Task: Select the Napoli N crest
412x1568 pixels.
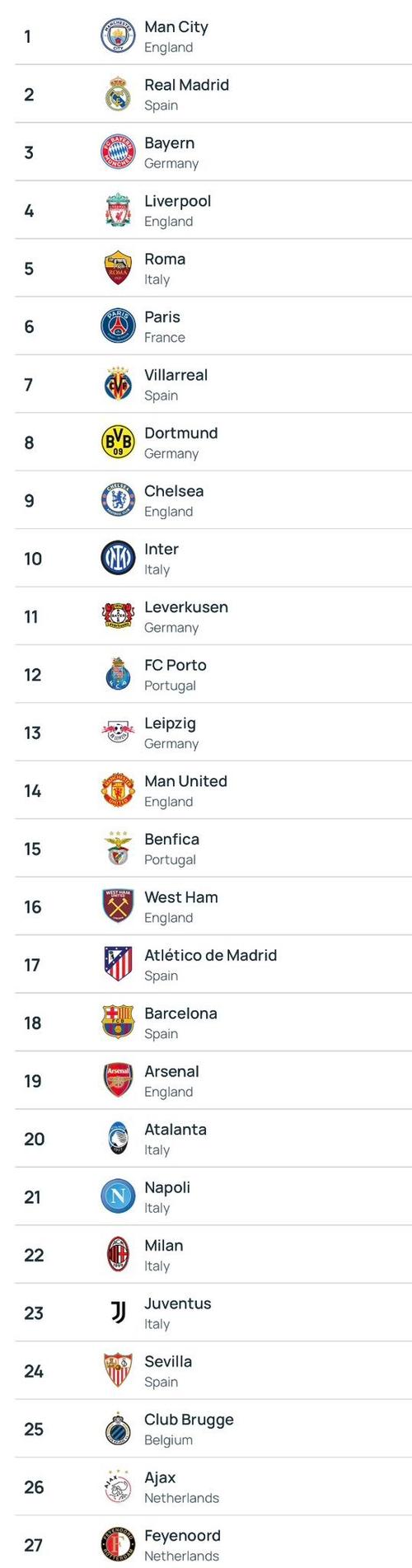Action: 118,1196
